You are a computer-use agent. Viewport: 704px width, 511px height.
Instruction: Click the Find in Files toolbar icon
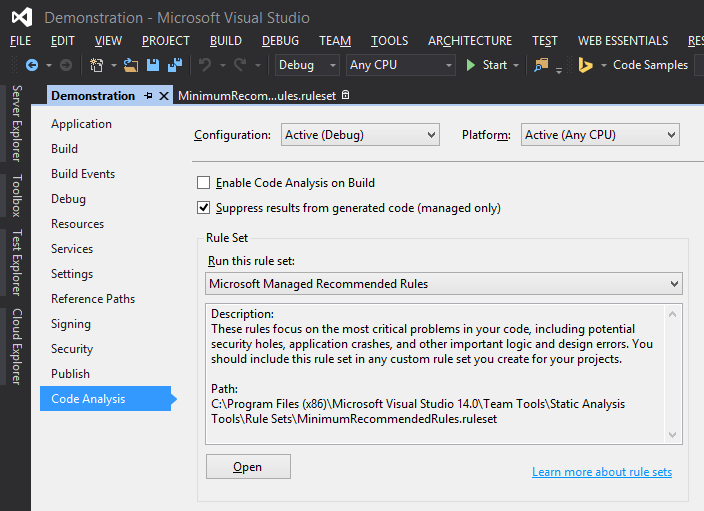pos(541,65)
